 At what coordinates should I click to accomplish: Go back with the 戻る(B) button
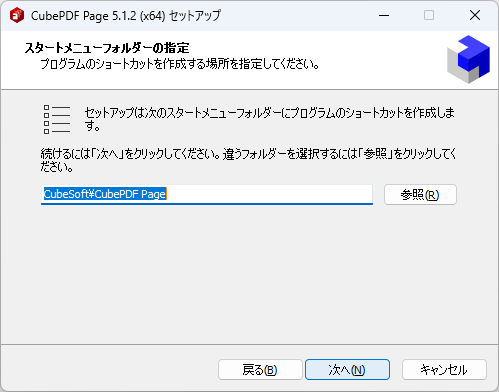pyautogui.click(x=260, y=370)
